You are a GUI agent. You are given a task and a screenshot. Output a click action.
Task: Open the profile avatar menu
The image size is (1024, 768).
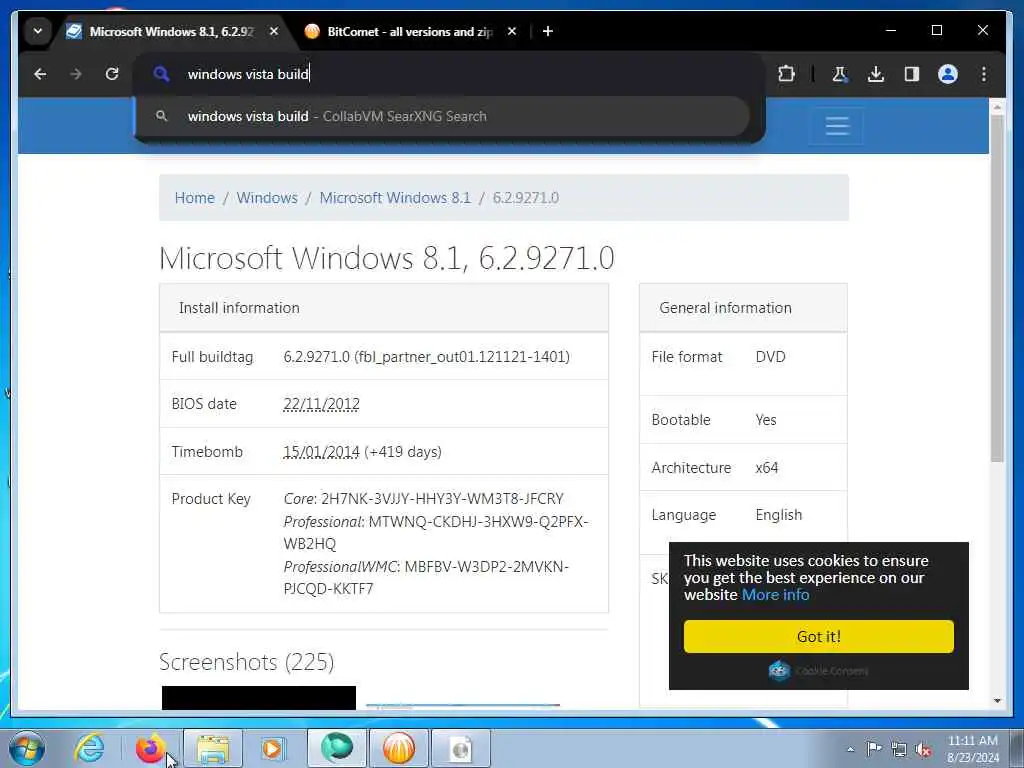[948, 74]
